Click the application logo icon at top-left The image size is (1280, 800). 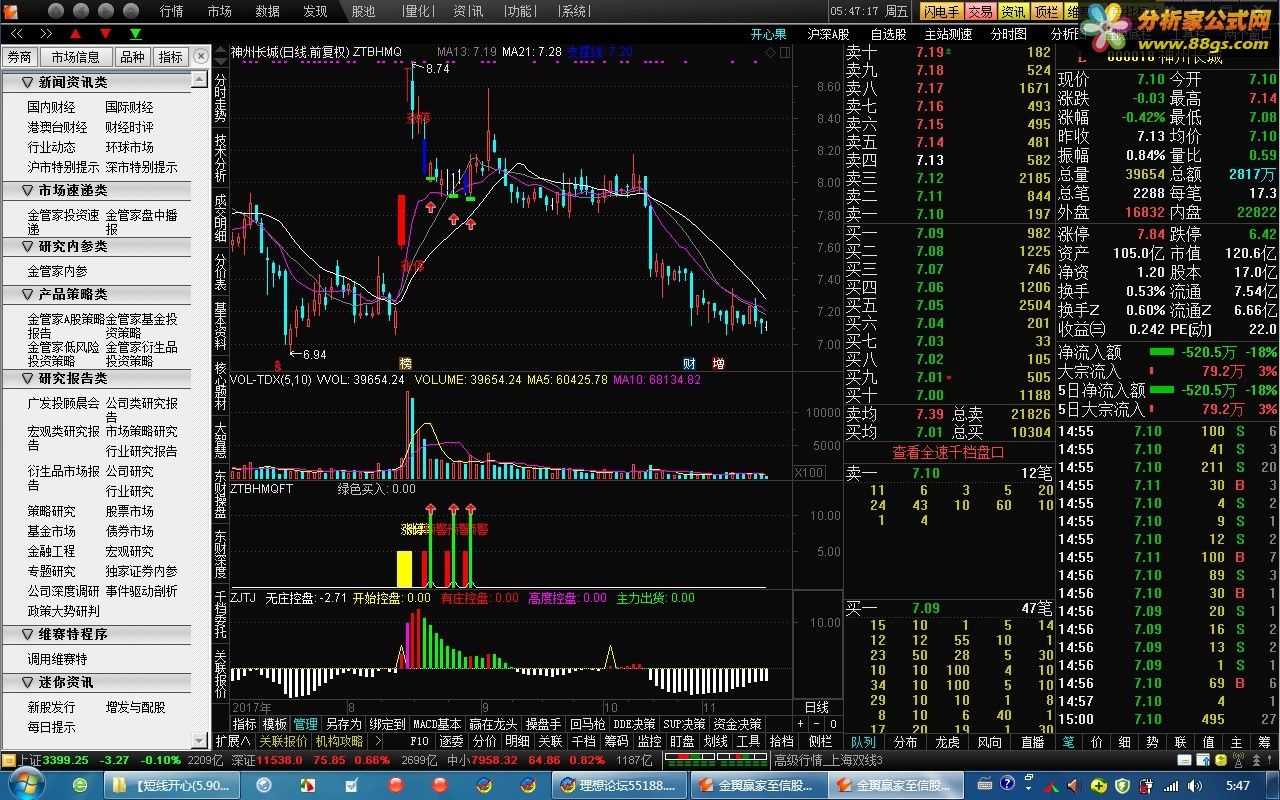click(11, 11)
